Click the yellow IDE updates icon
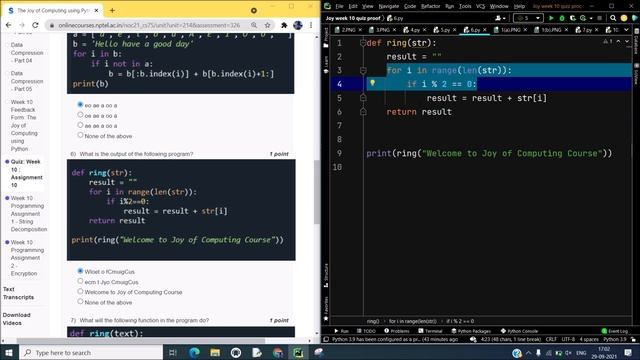Viewport: 640px width, 360px height. pos(624,18)
